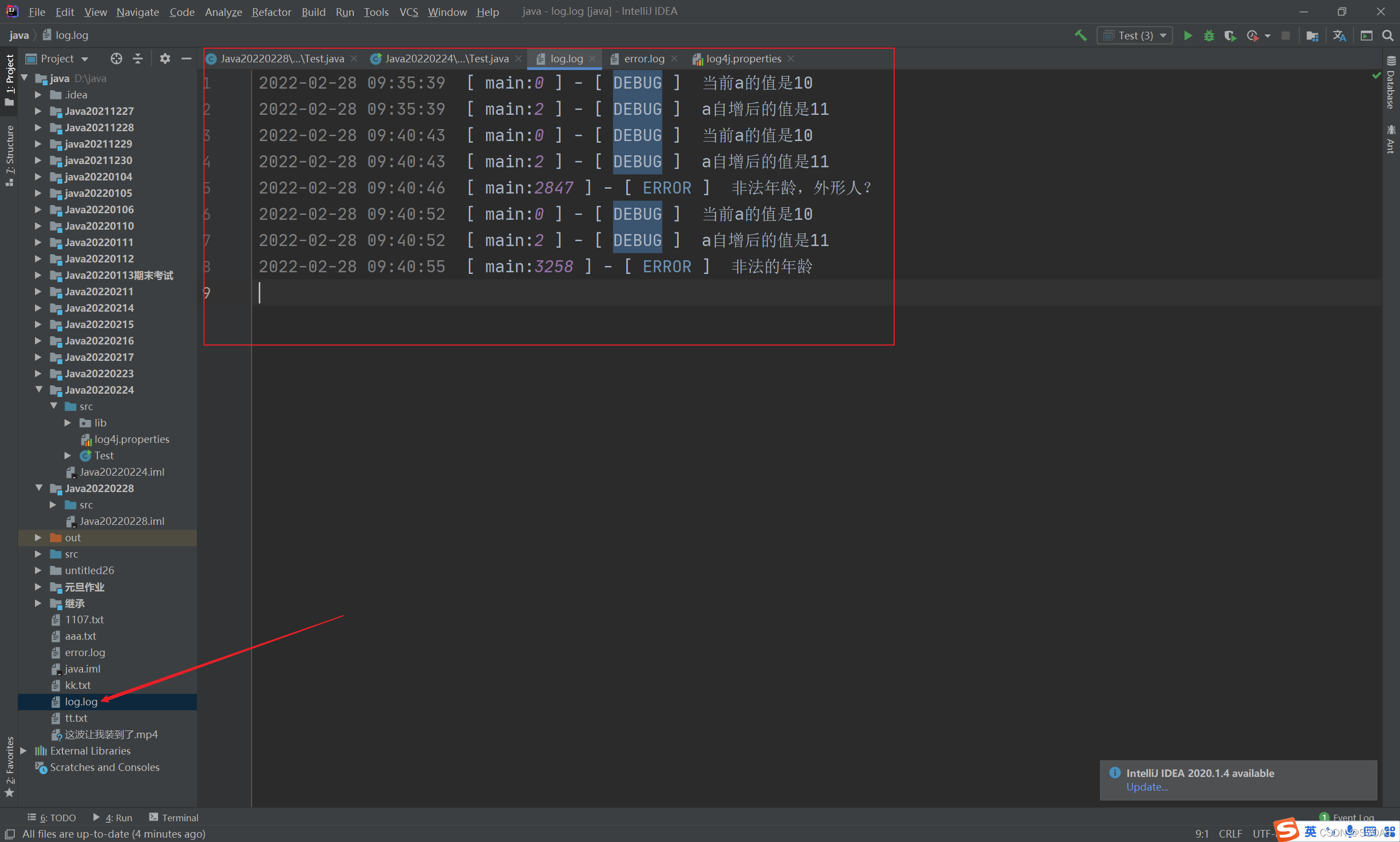1400x842 pixels.
Task: Close the log.log editor tab
Action: click(592, 59)
